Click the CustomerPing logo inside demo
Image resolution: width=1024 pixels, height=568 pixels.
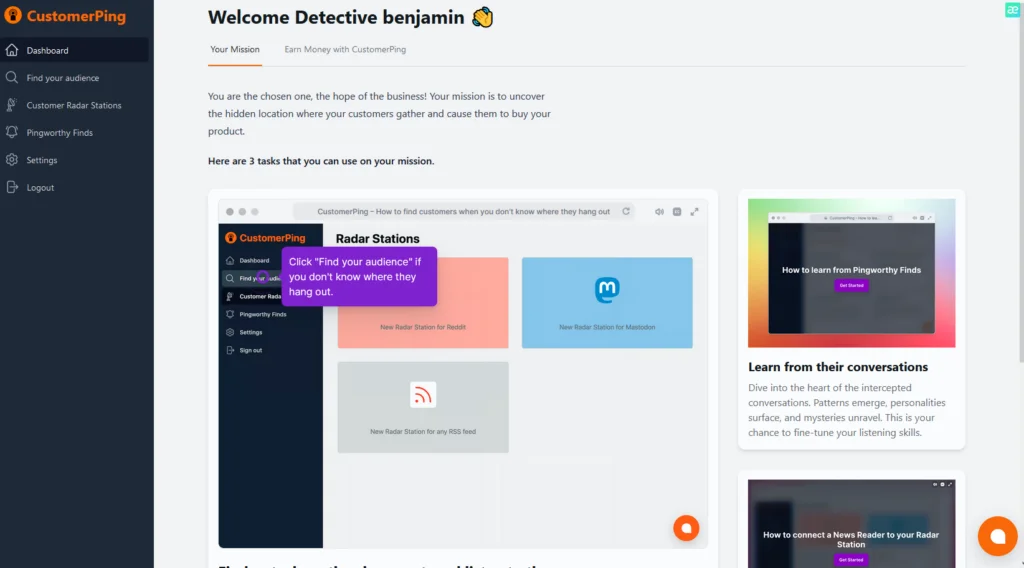[265, 238]
